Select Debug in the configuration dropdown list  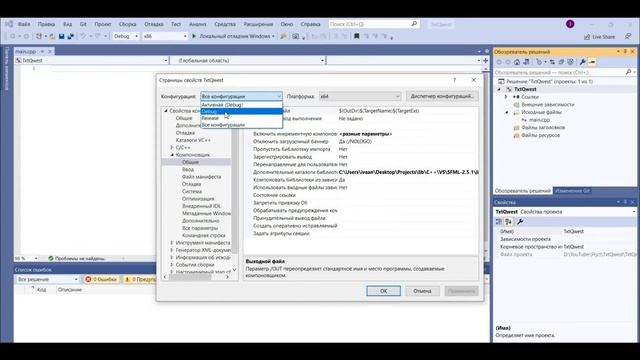point(241,111)
